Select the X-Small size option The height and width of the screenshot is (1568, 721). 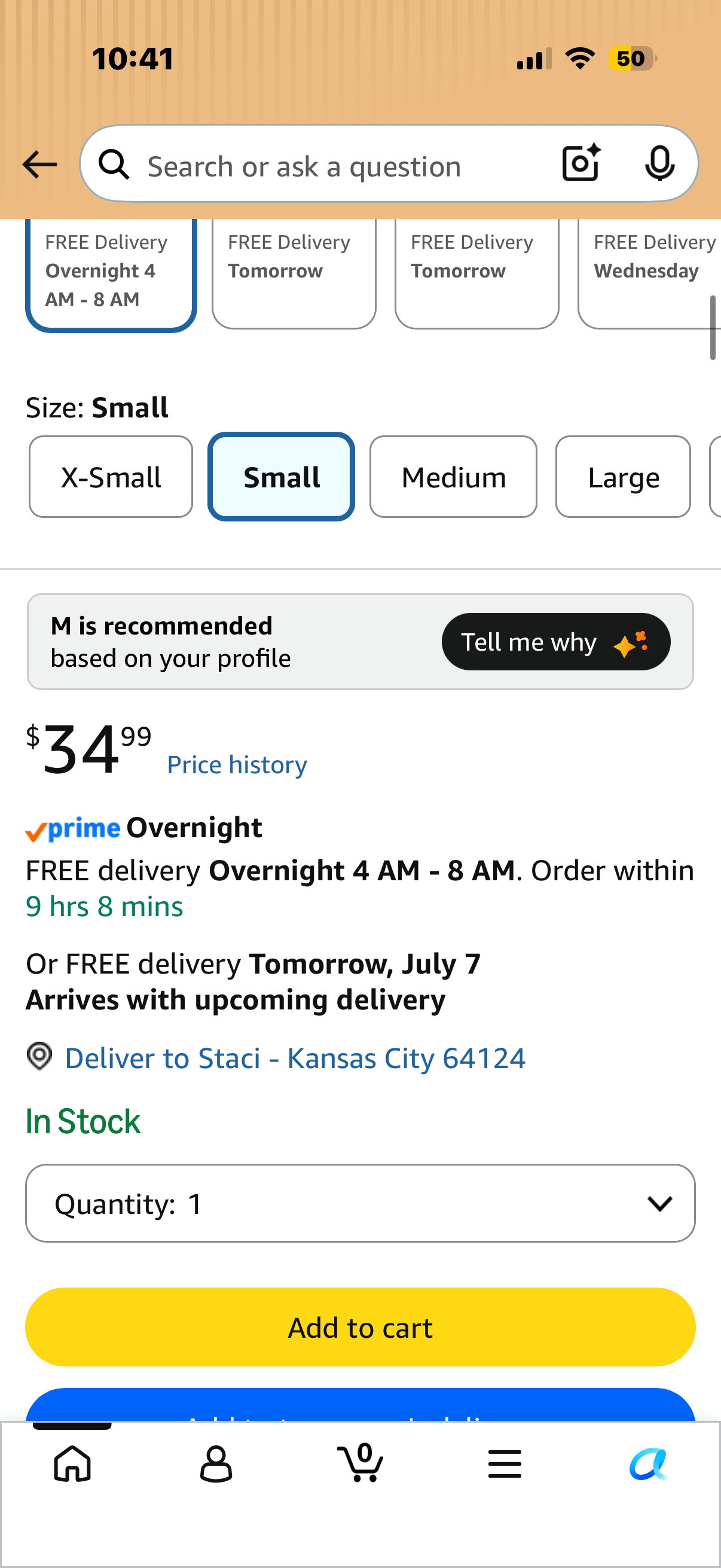pyautogui.click(x=111, y=477)
